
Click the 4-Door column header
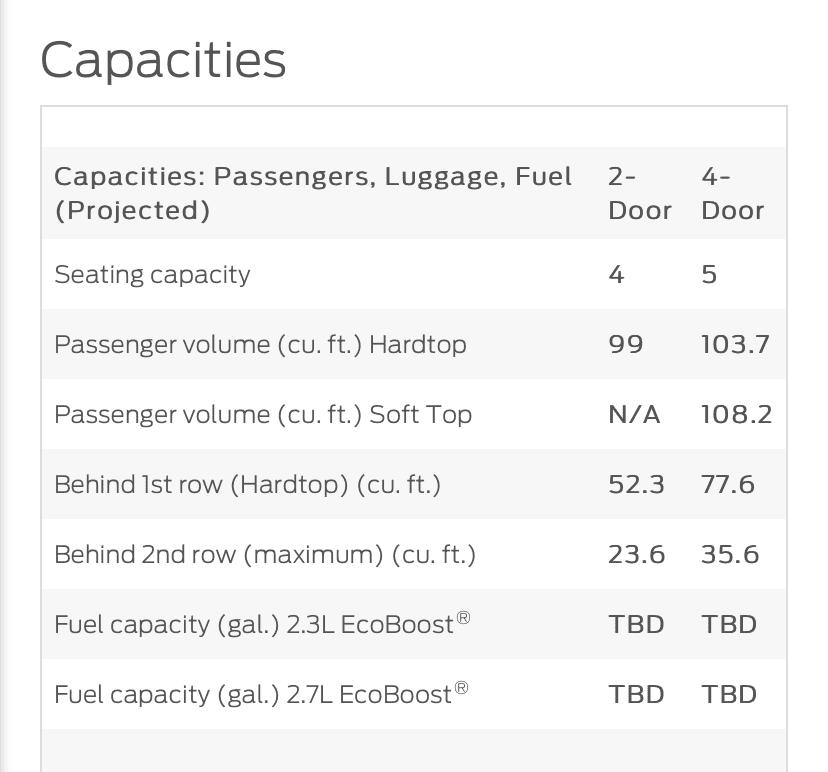pos(732,193)
